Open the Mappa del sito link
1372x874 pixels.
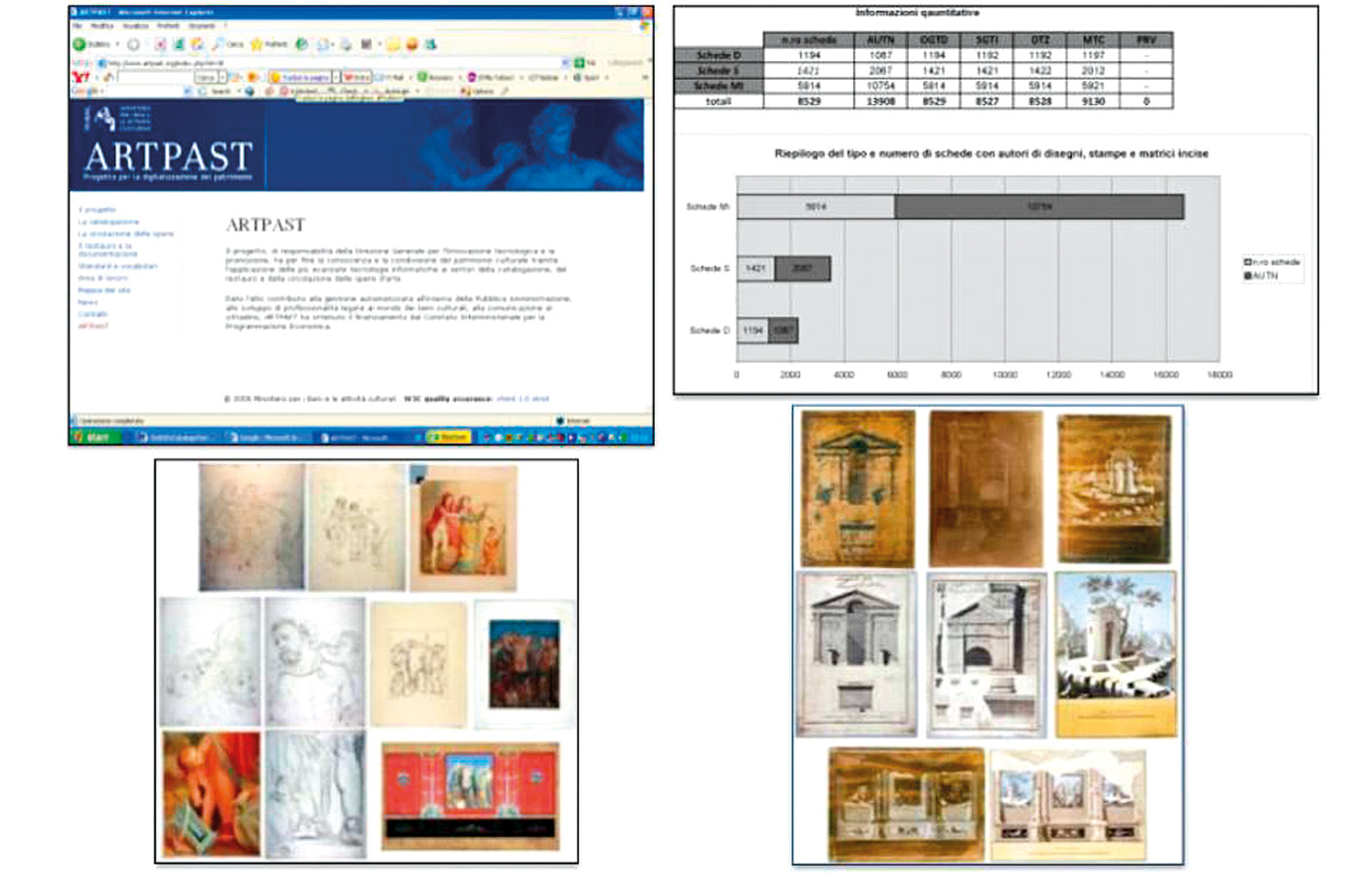coord(104,291)
